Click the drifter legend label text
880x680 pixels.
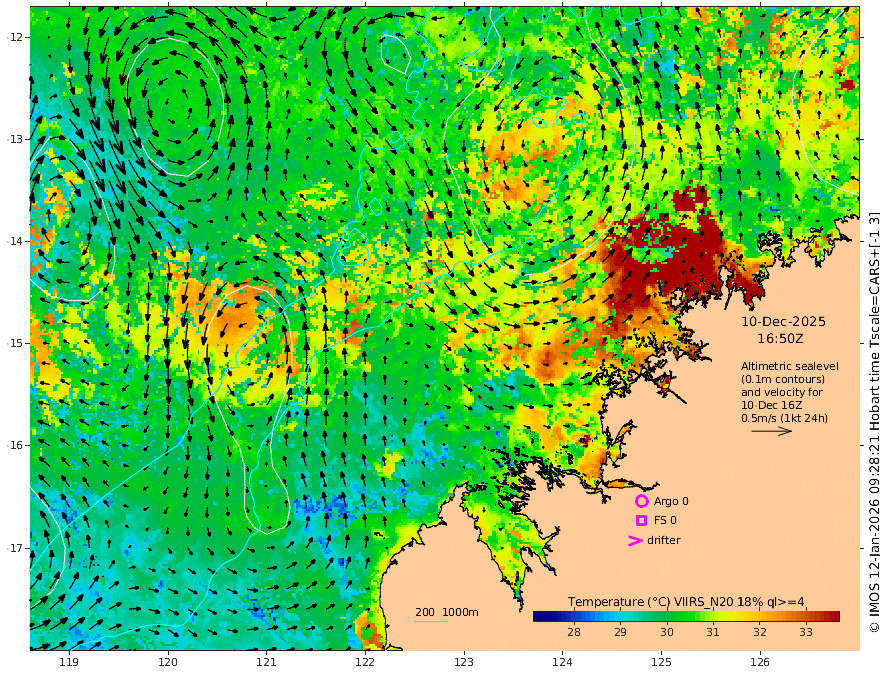663,540
